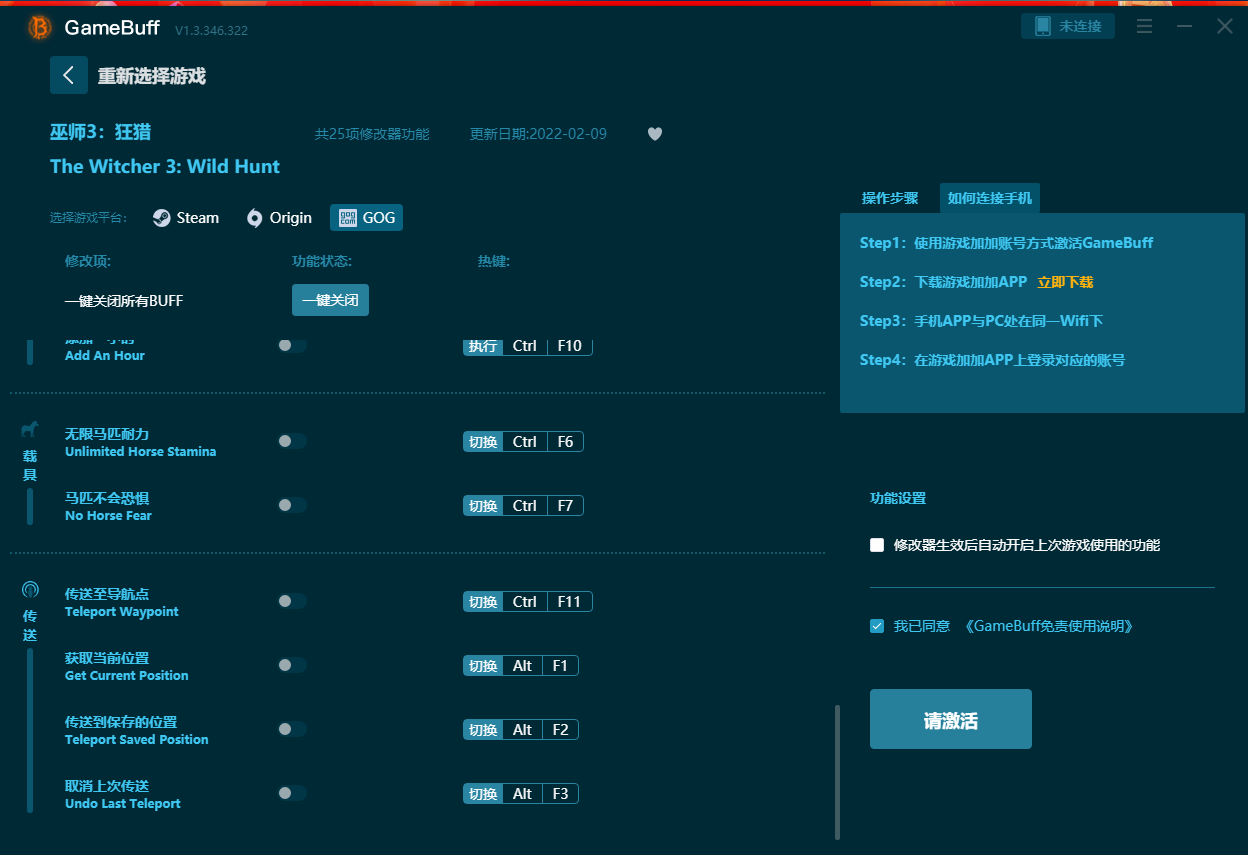Viewport: 1248px width, 855px height.
Task: Open the GameBuff免责使用说明 link
Action: coord(1049,626)
